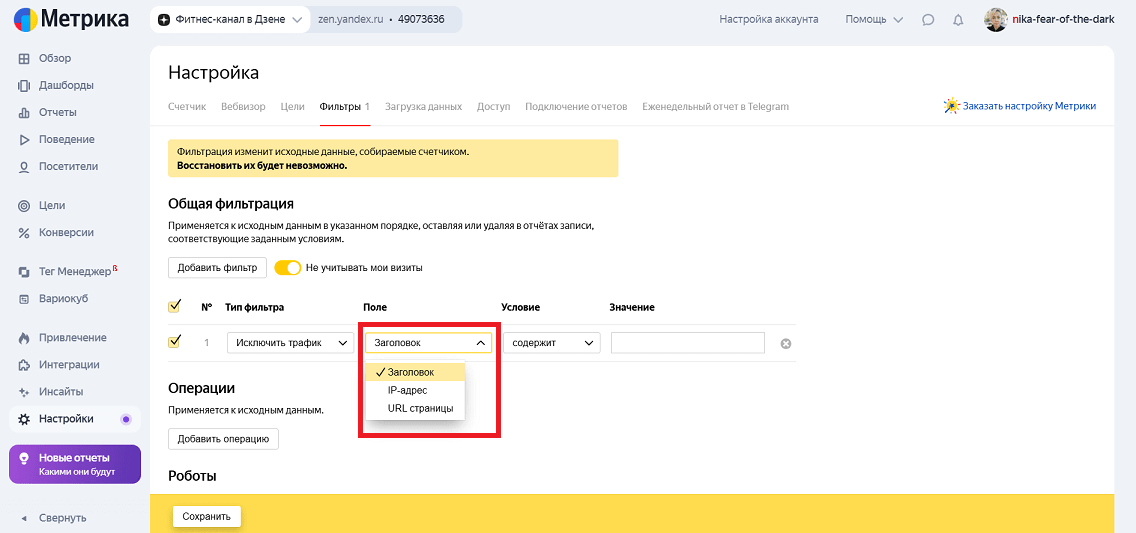Image resolution: width=1136 pixels, height=533 pixels.
Task: Click the filter Значение input field
Action: (x=687, y=343)
